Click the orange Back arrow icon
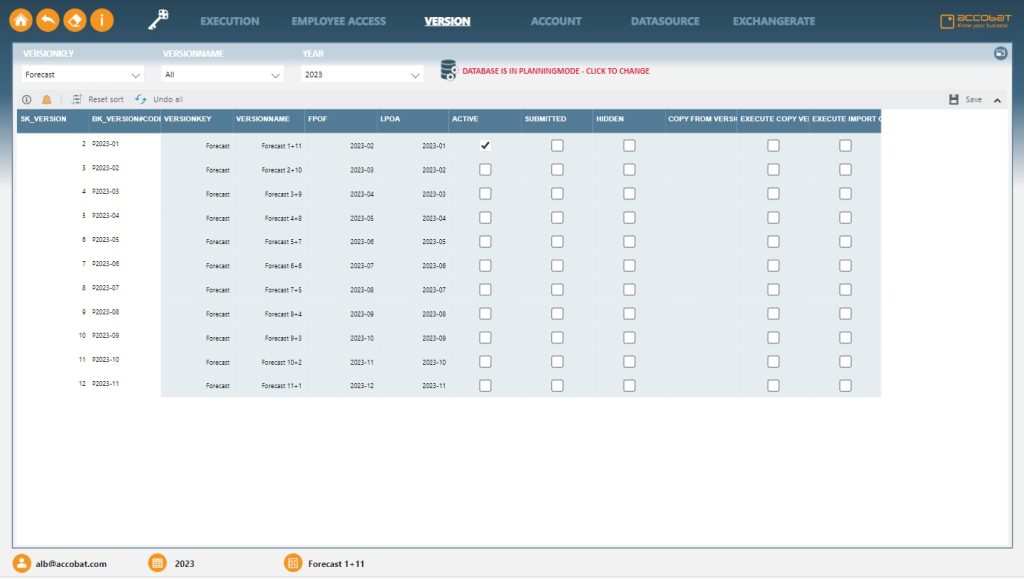Image resolution: width=1024 pixels, height=579 pixels. pyautogui.click(x=47, y=18)
